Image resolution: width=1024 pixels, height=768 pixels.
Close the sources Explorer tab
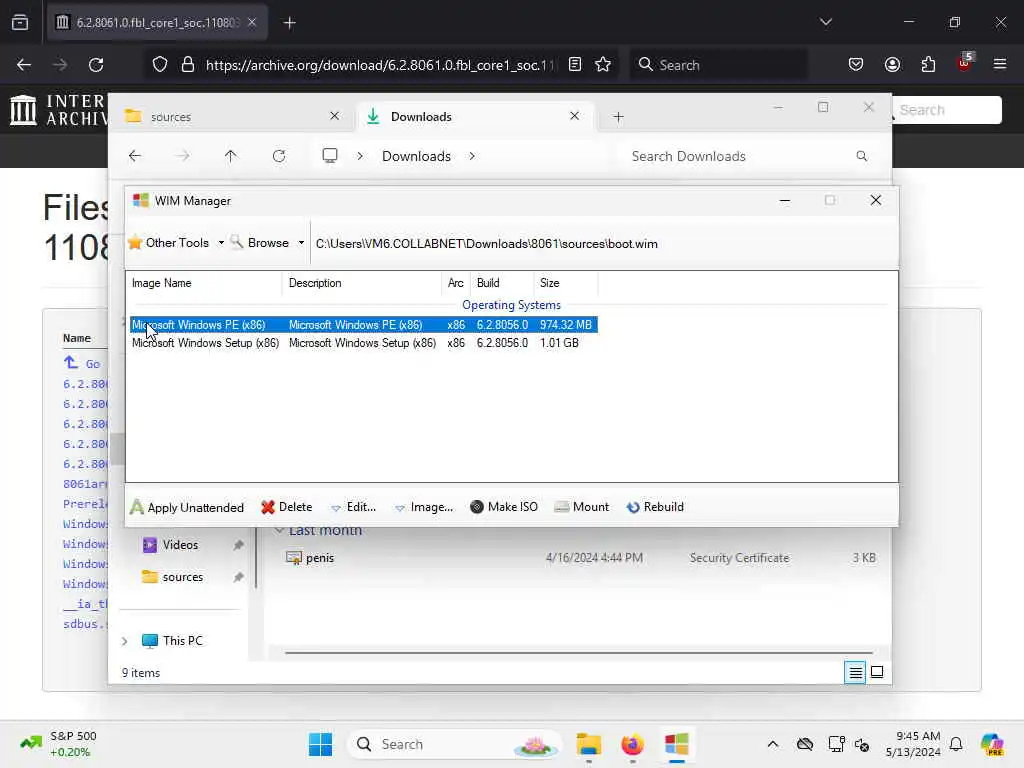(334, 116)
